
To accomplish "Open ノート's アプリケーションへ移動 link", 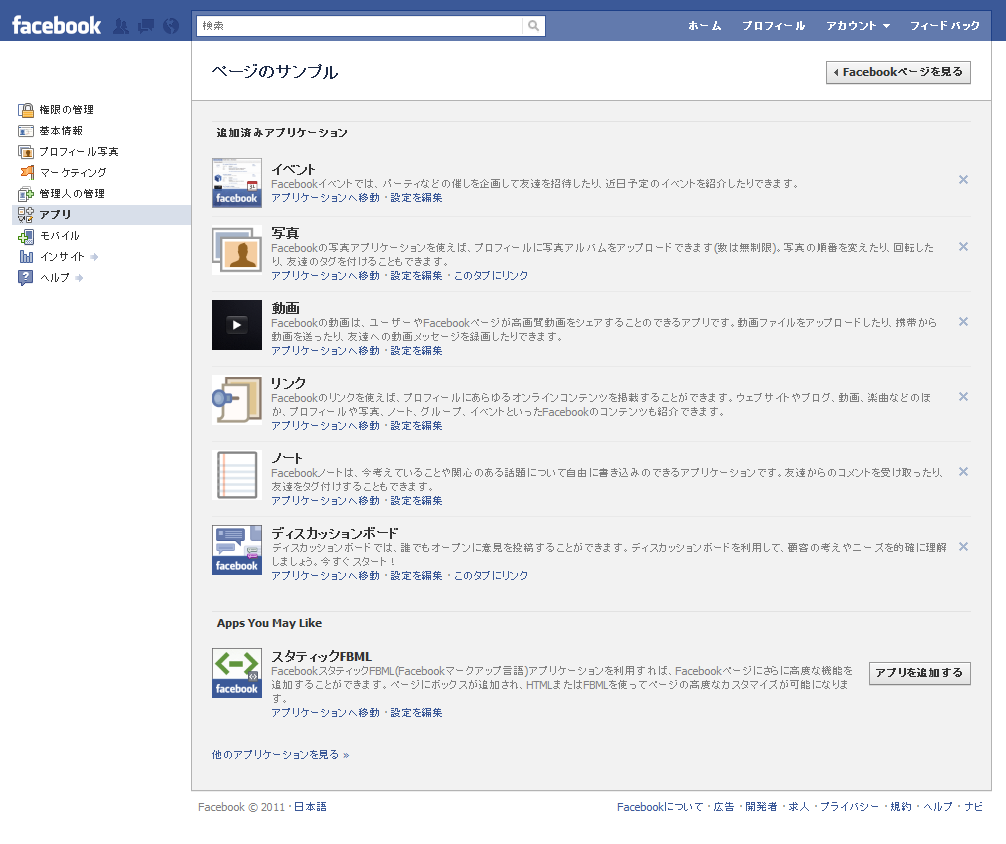I will click(x=325, y=501).
